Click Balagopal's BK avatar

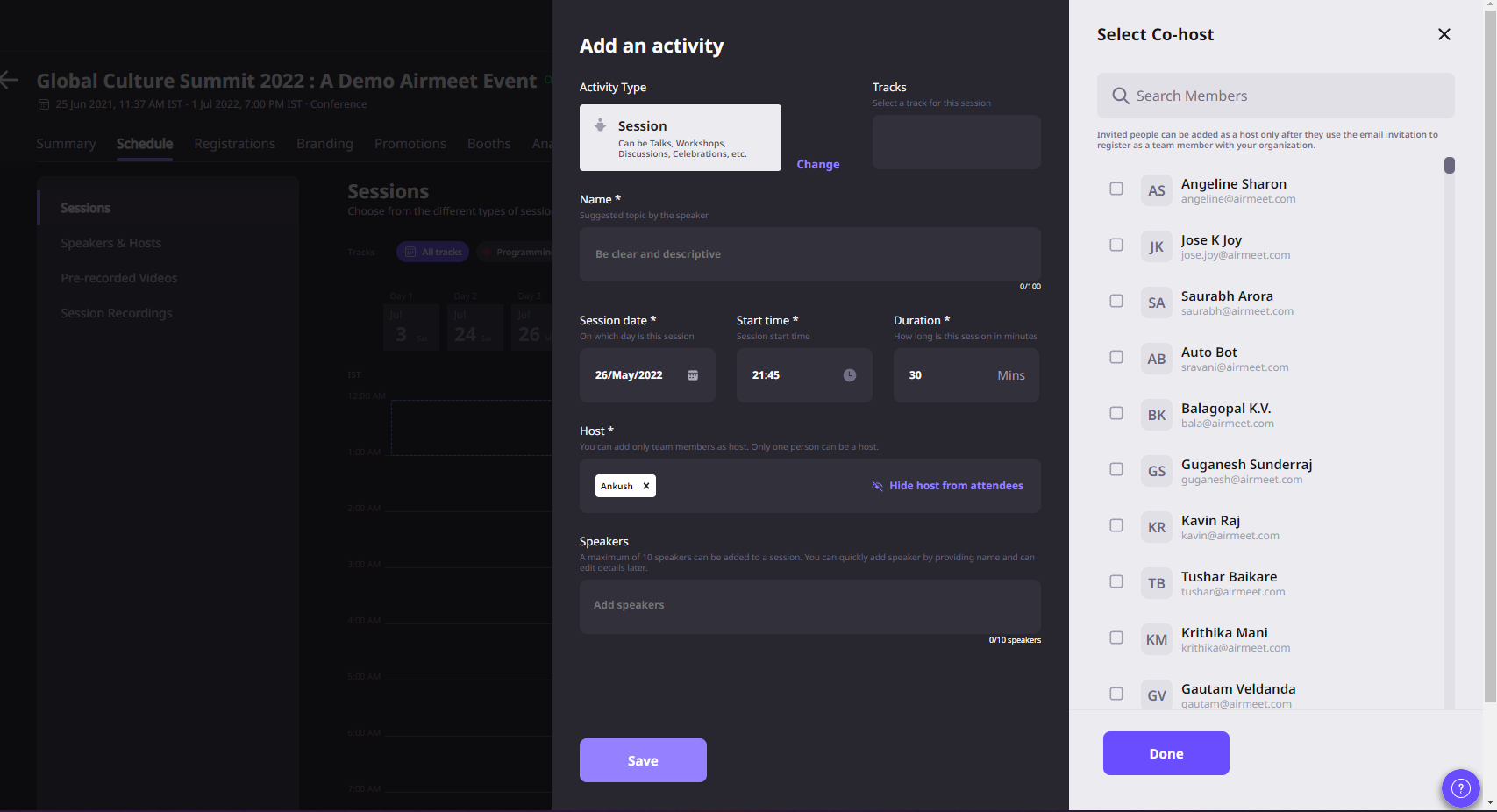[x=1157, y=415]
